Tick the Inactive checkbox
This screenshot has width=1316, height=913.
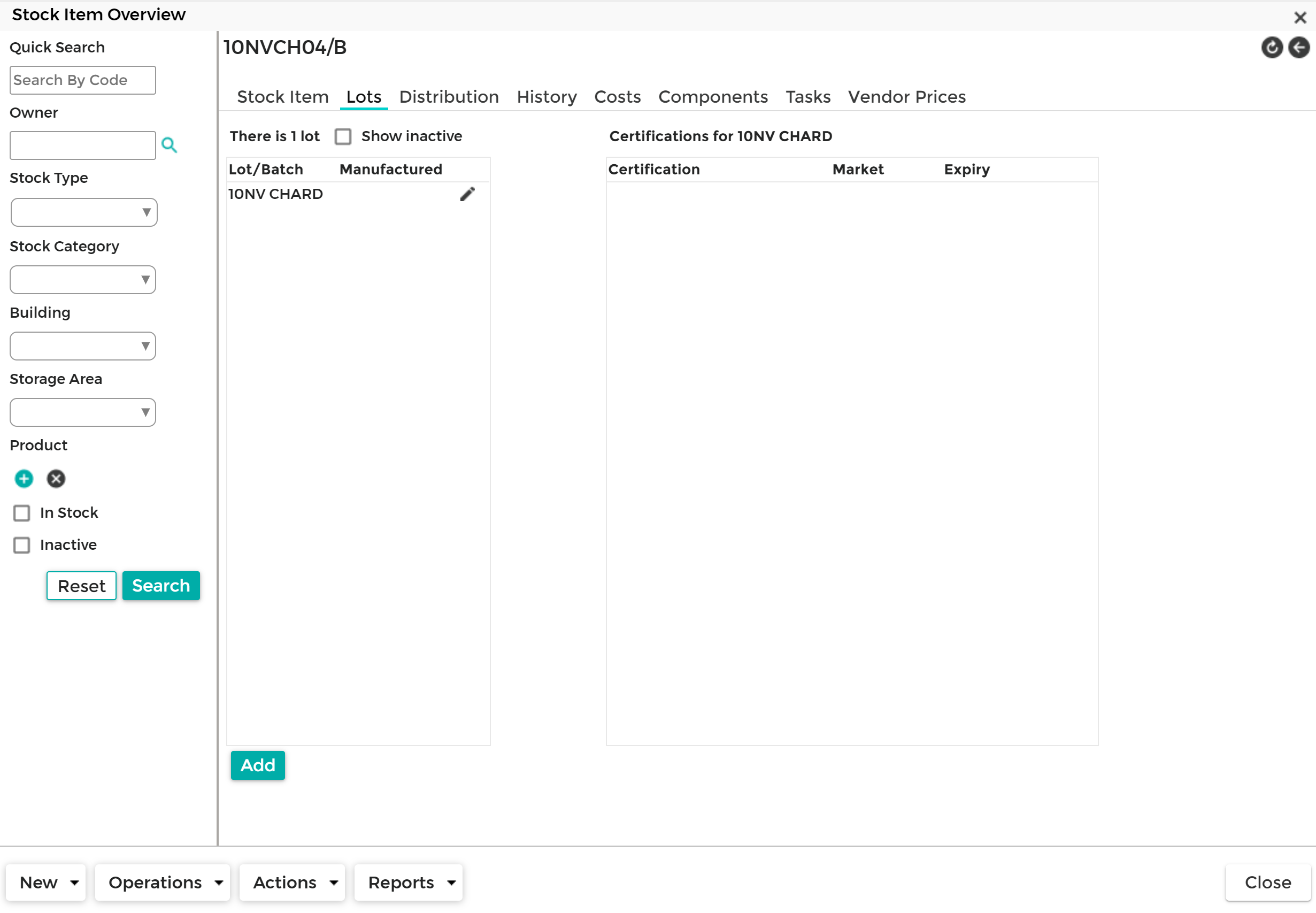(22, 545)
